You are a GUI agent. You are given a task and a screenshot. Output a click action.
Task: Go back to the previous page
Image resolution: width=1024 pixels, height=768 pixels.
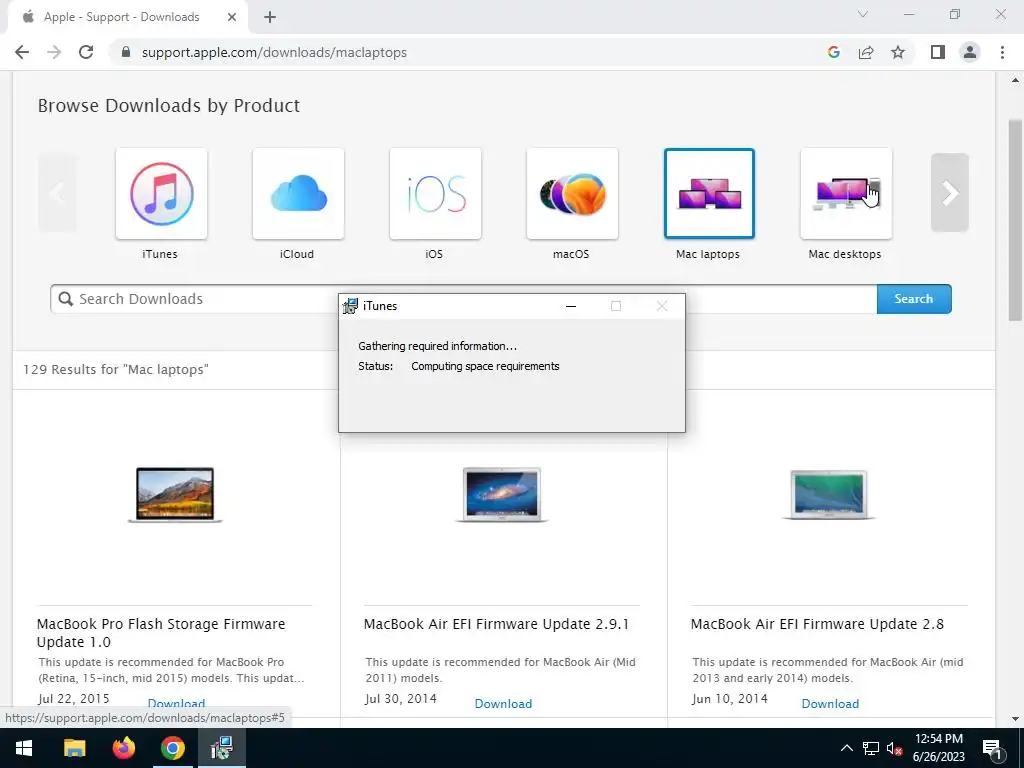point(22,52)
